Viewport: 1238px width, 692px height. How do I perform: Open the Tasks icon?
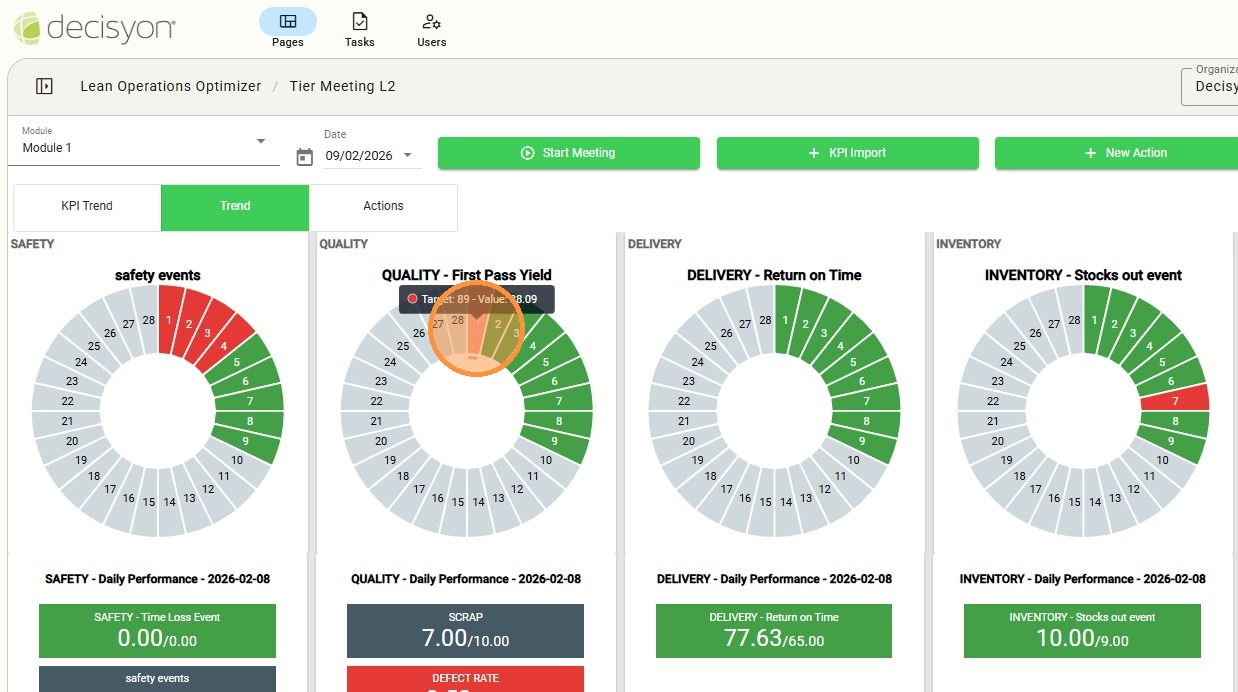360,22
